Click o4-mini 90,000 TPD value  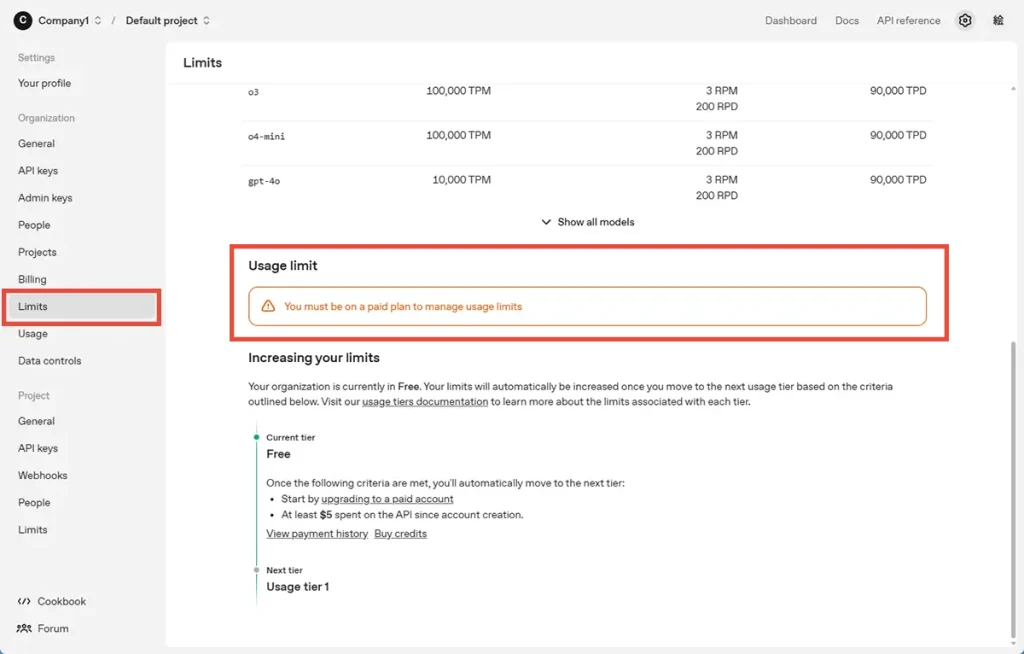898,135
